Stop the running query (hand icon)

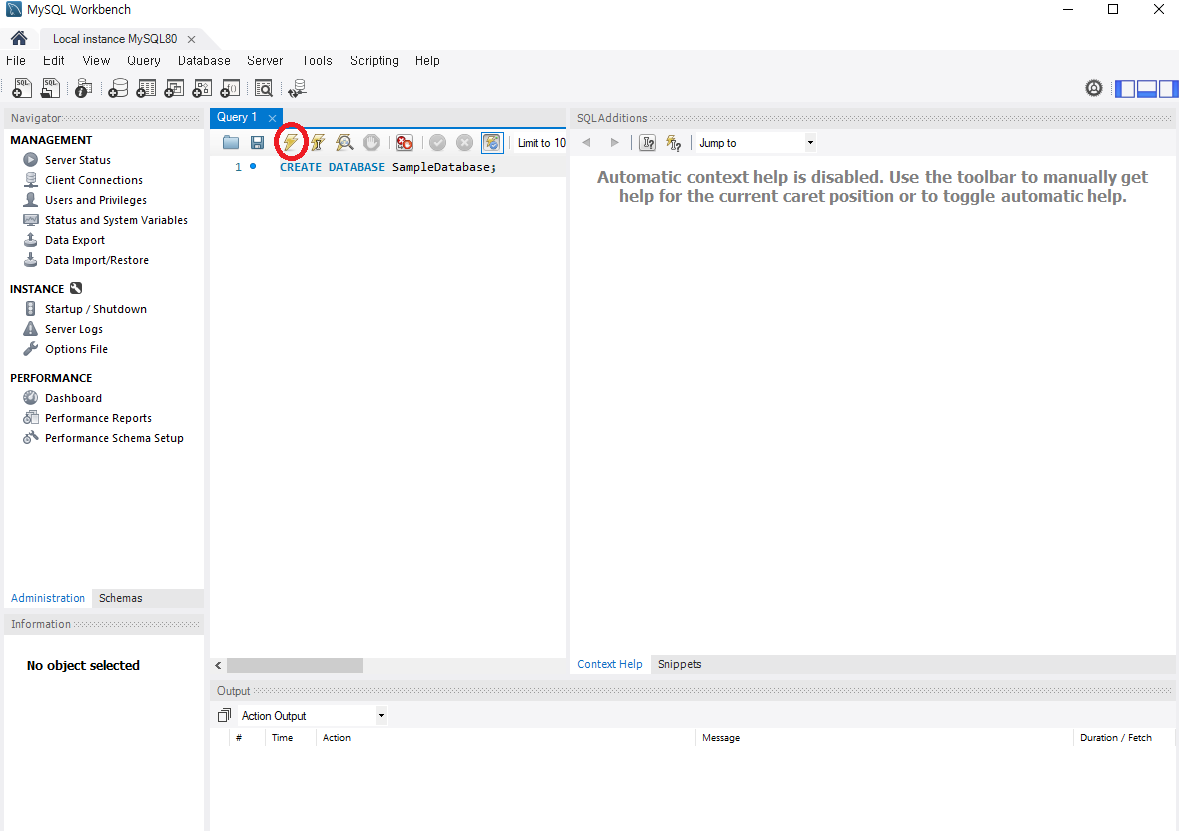pyautogui.click(x=371, y=142)
